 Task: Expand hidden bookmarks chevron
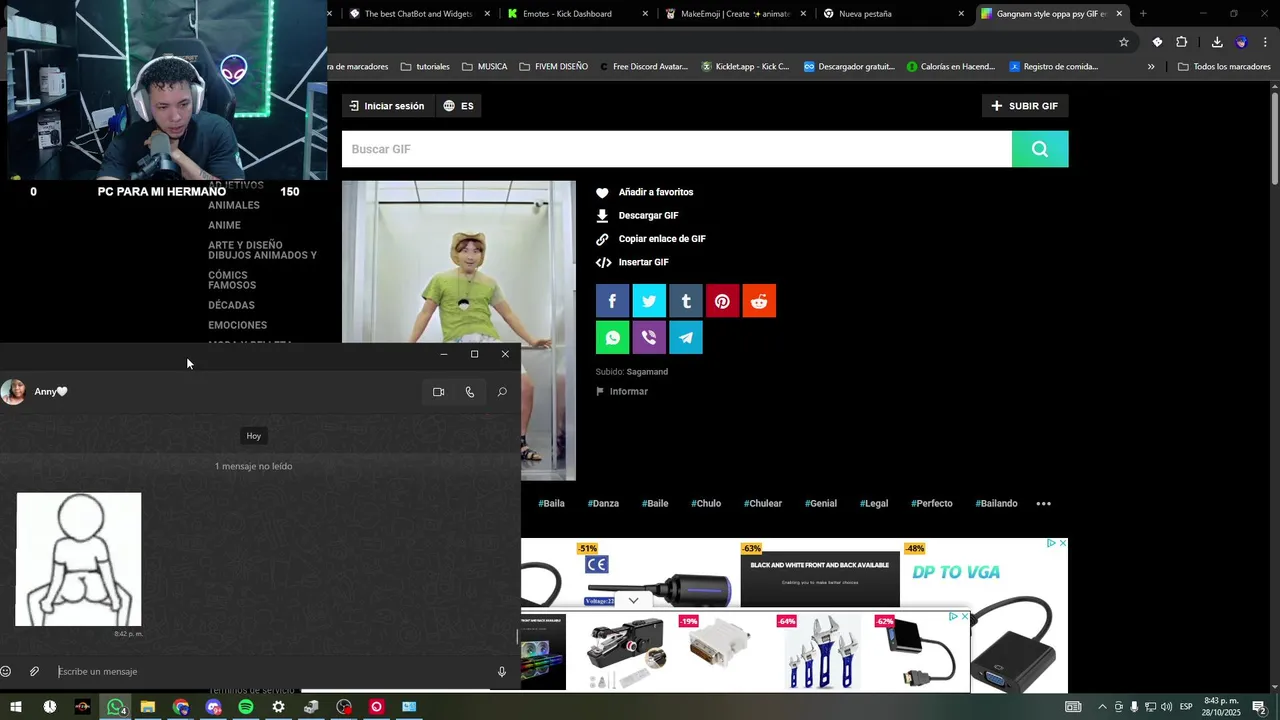click(x=1151, y=67)
